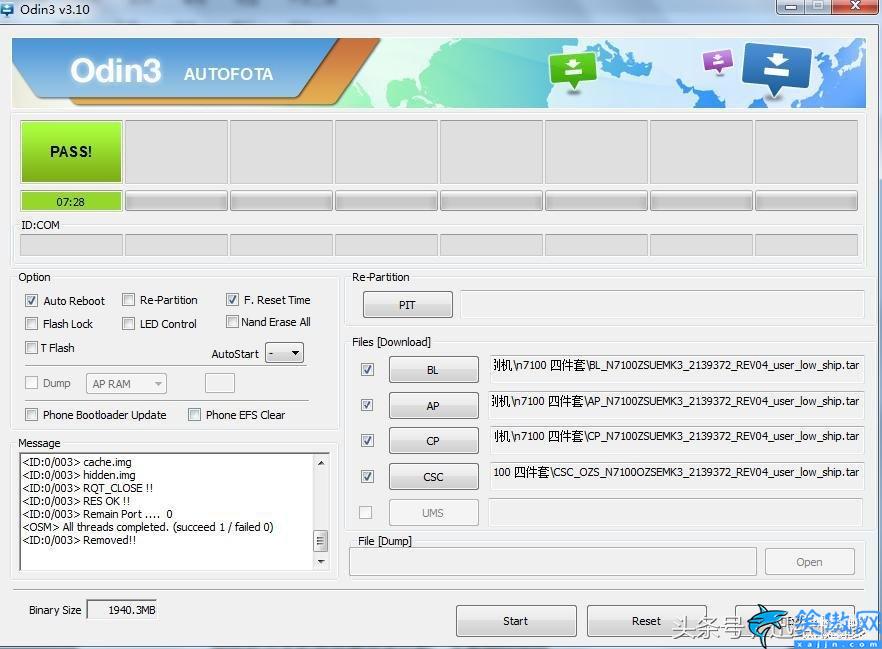Enable the Flash Lock checkbox
This screenshot has height=649, width=882.
tap(32, 324)
